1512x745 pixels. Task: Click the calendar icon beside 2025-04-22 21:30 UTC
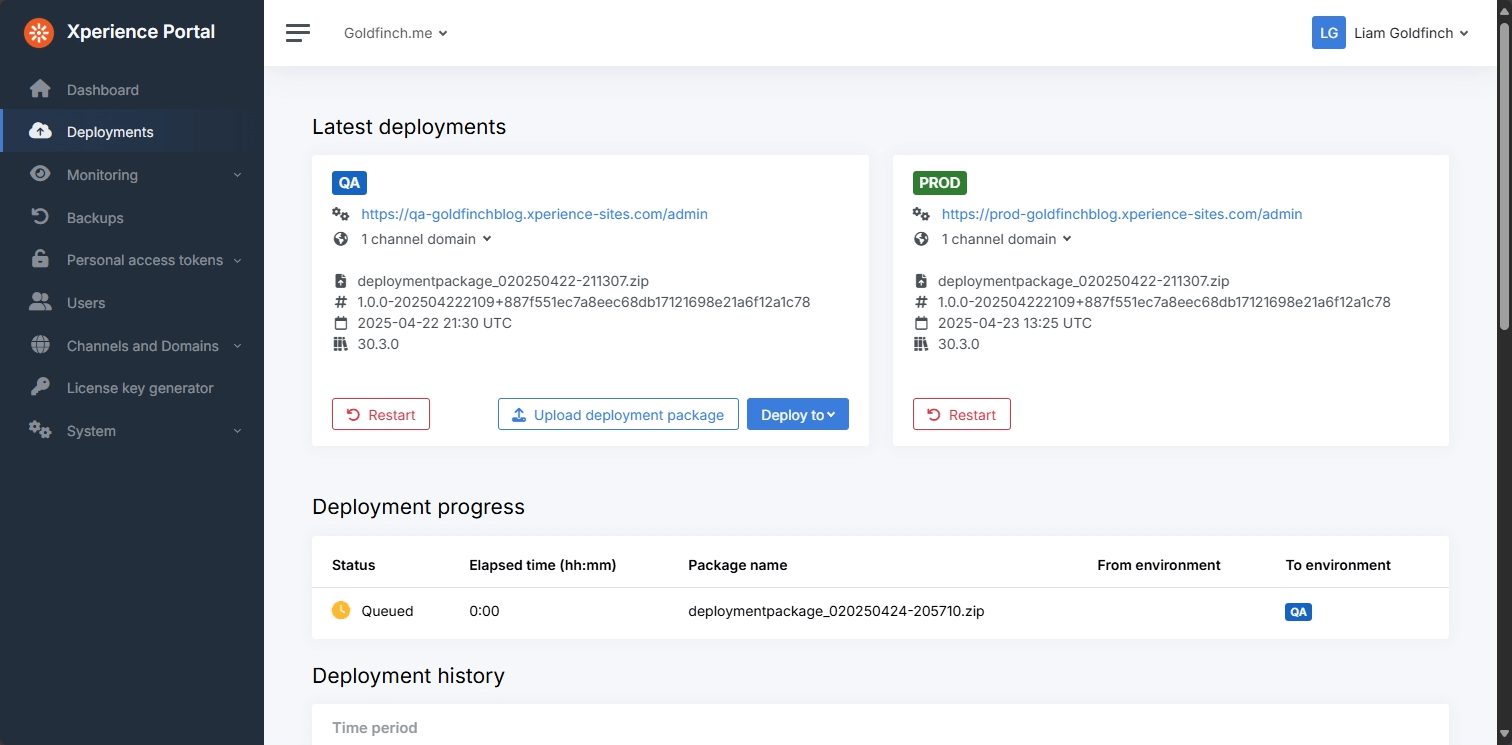coord(341,323)
